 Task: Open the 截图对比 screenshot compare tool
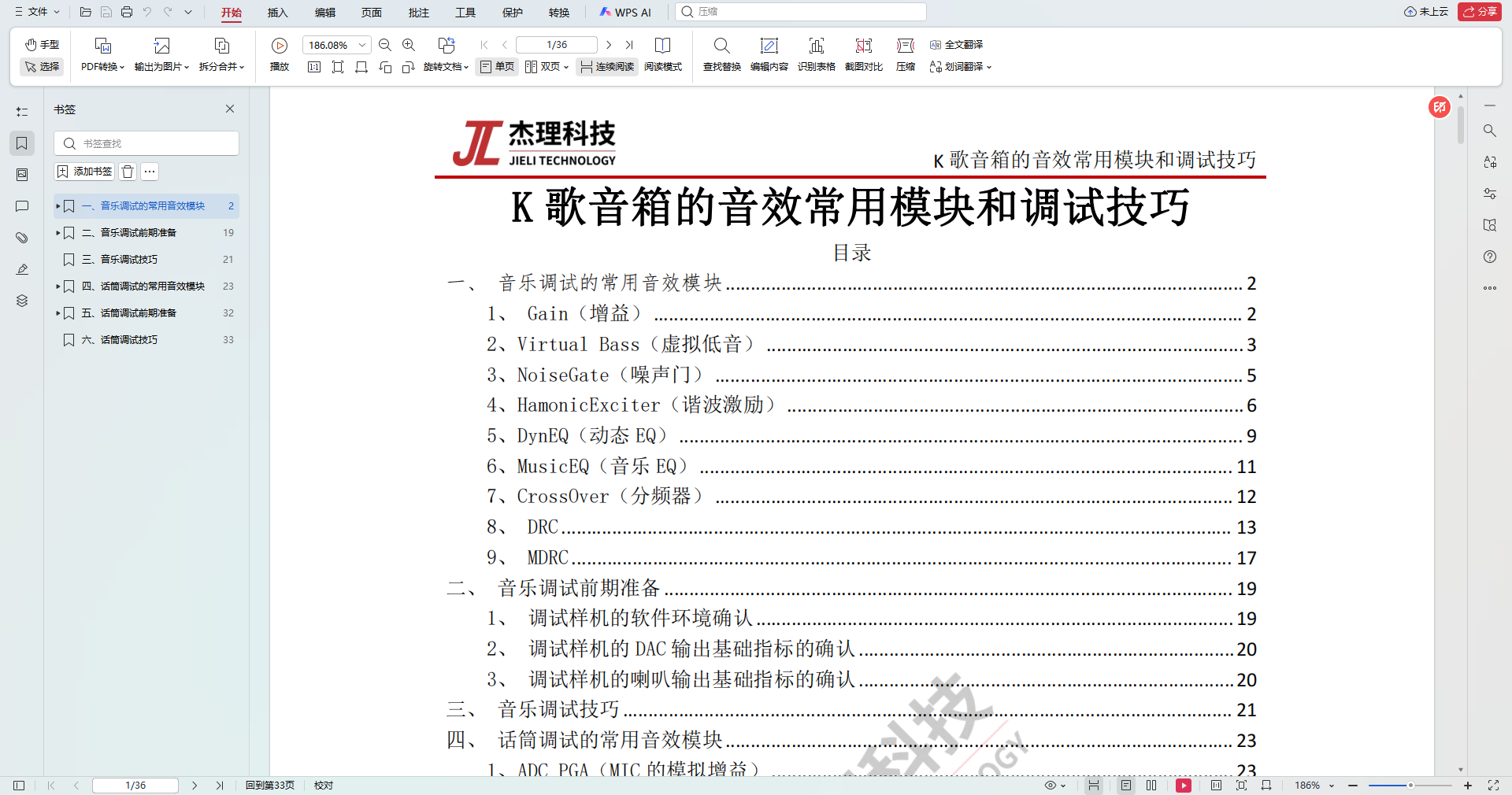click(864, 54)
